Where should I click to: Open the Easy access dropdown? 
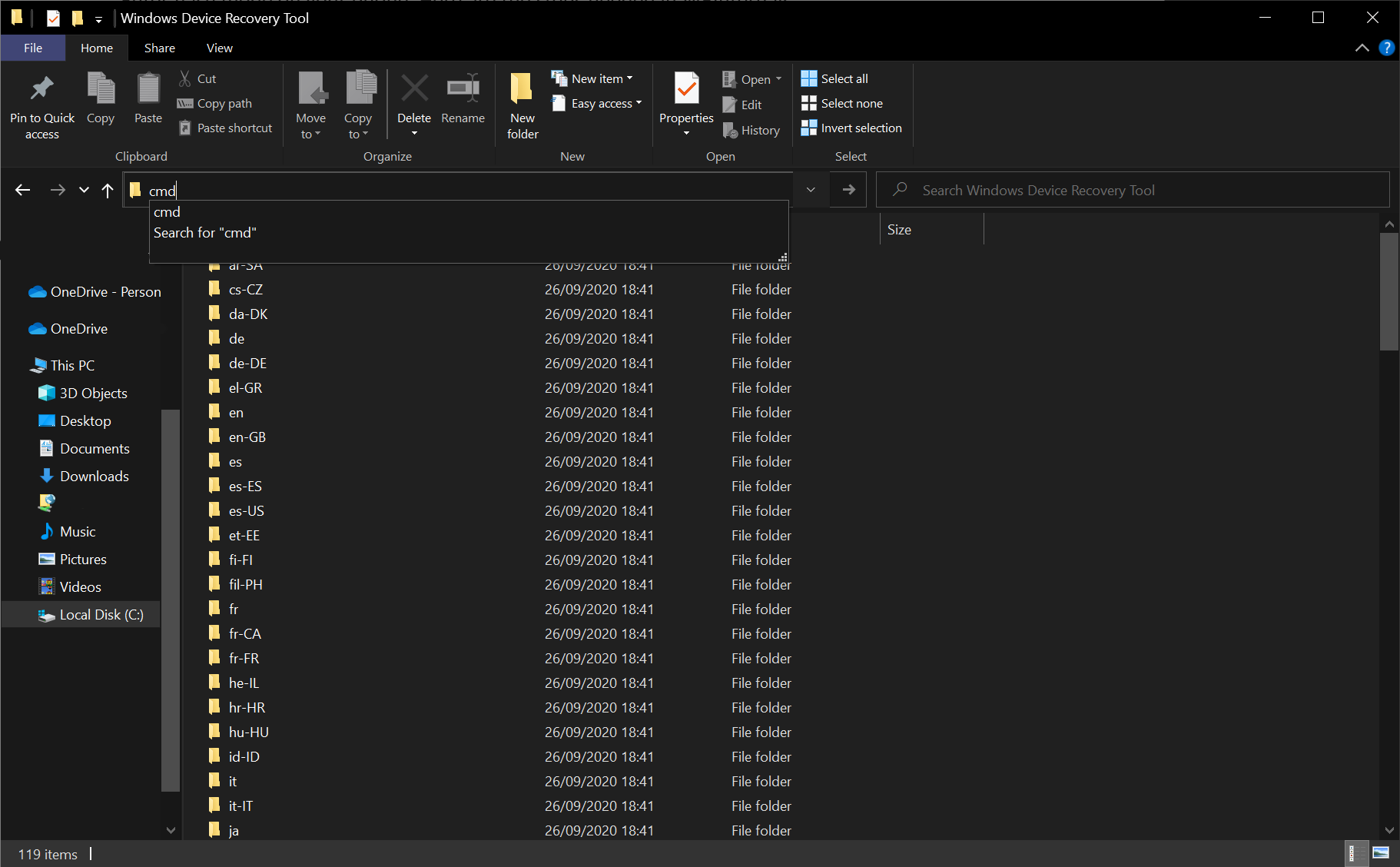pos(598,103)
